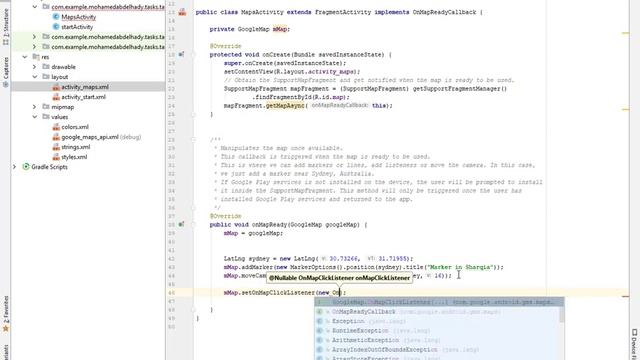640x360 pixels.
Task: Open the Device File Explorer side tab
Action: coord(635,344)
